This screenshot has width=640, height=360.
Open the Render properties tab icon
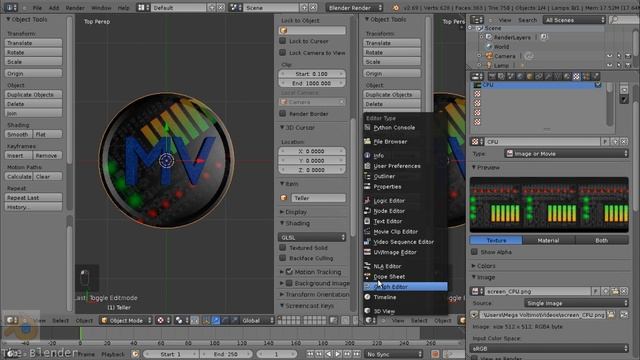pyautogui.click(x=491, y=76)
